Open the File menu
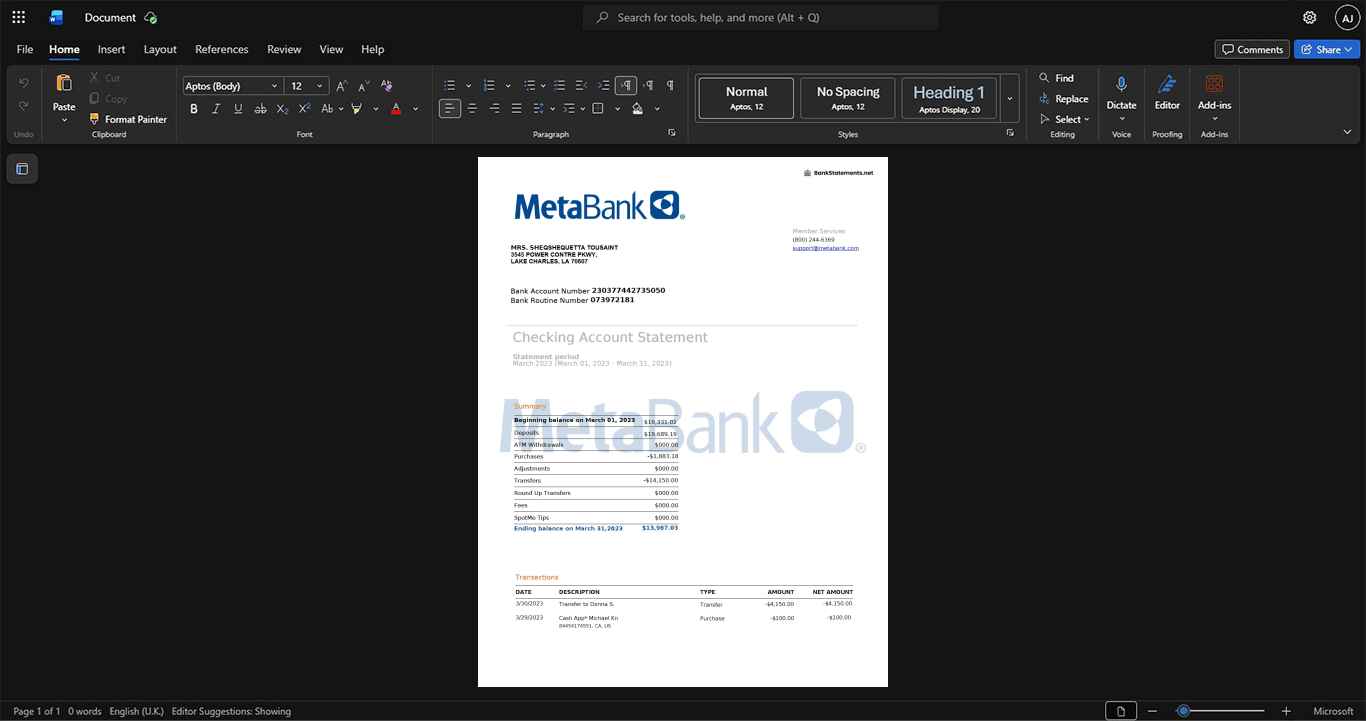The width and height of the screenshot is (1366, 721). (25, 49)
